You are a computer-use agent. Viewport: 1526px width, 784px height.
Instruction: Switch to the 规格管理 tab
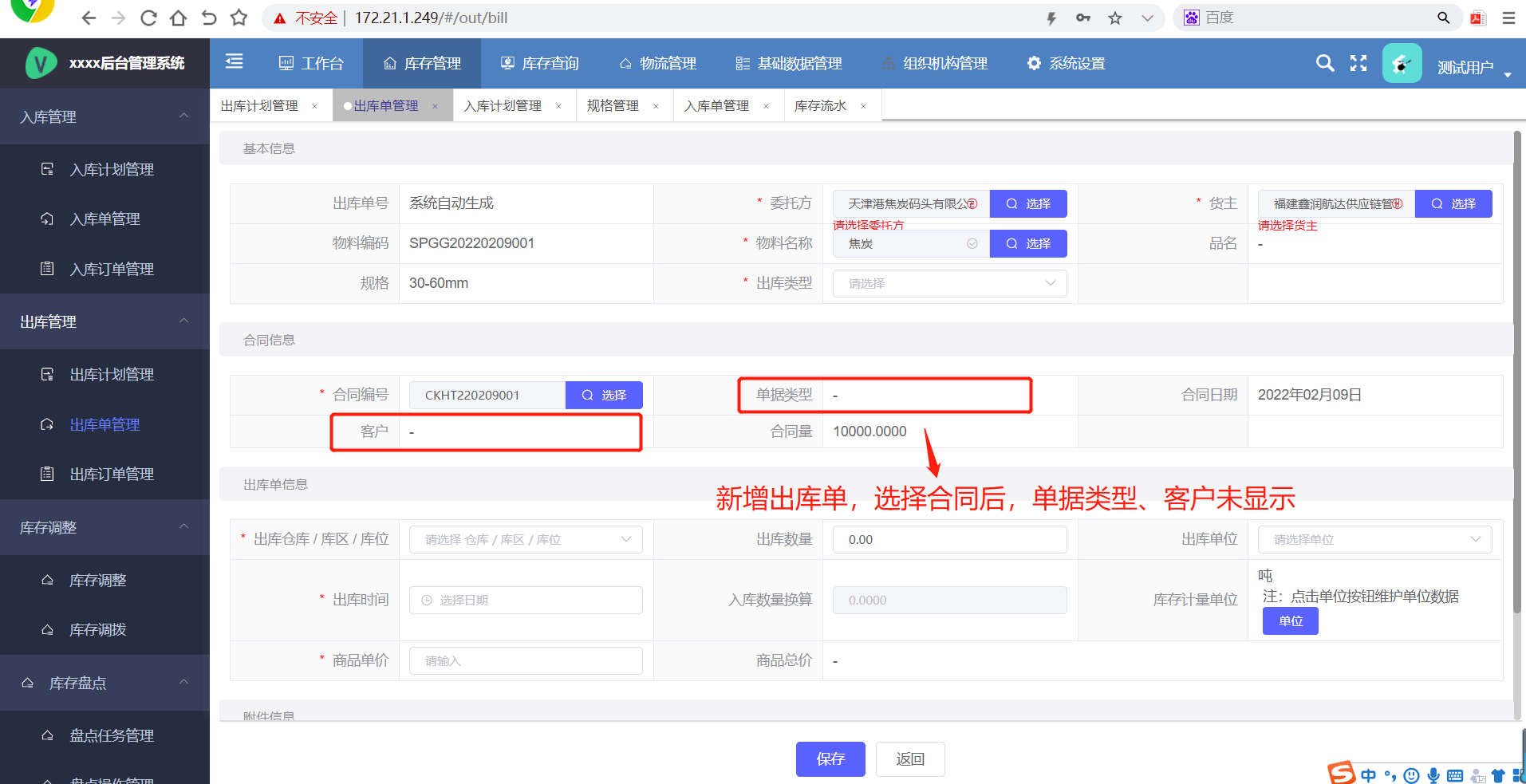613,105
